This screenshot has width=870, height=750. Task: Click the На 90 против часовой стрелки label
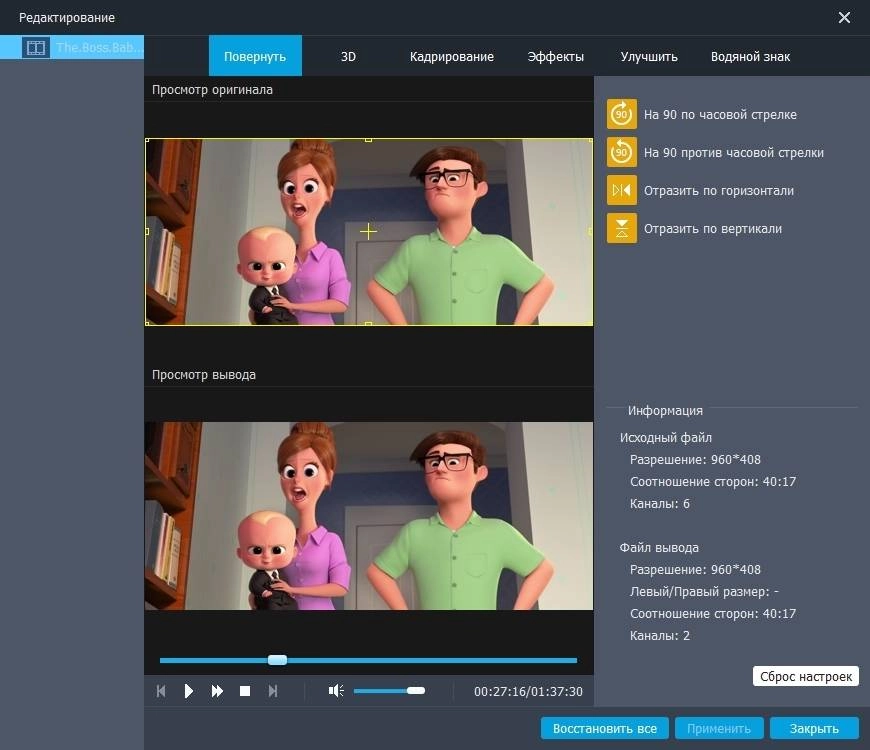coord(734,153)
